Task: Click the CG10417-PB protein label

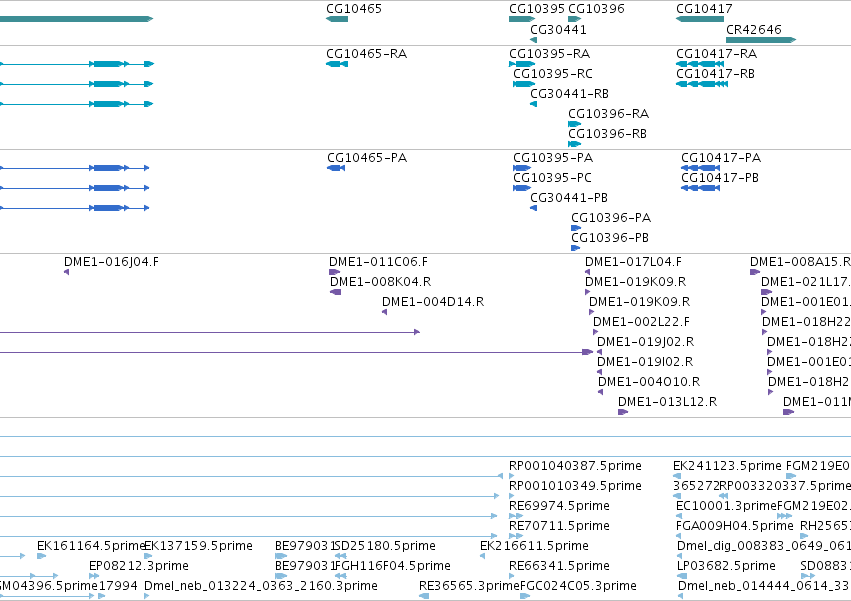Action: click(720, 178)
